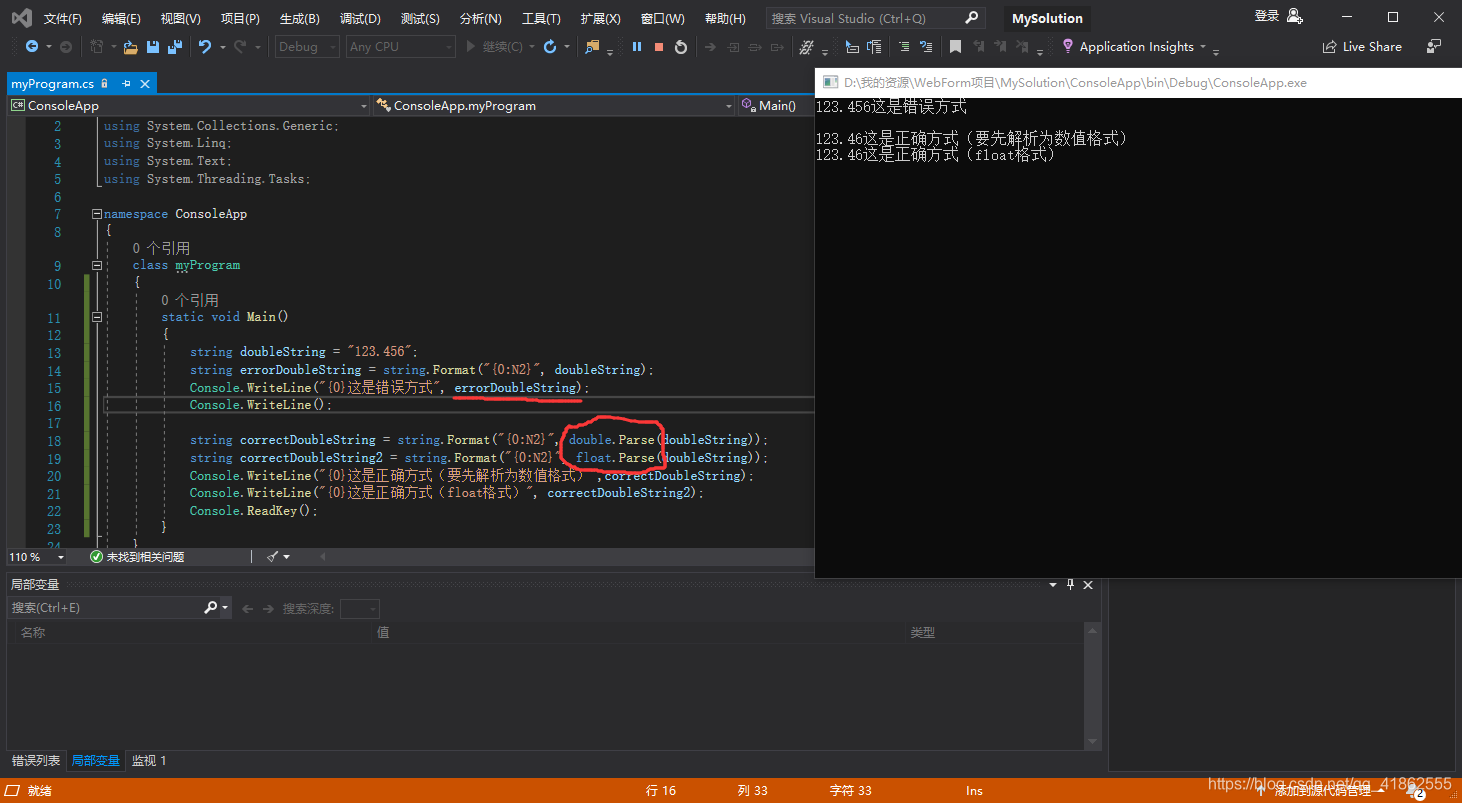This screenshot has height=803, width=1462.
Task: Open the Any CPU platform dropdown
Action: coord(400,46)
